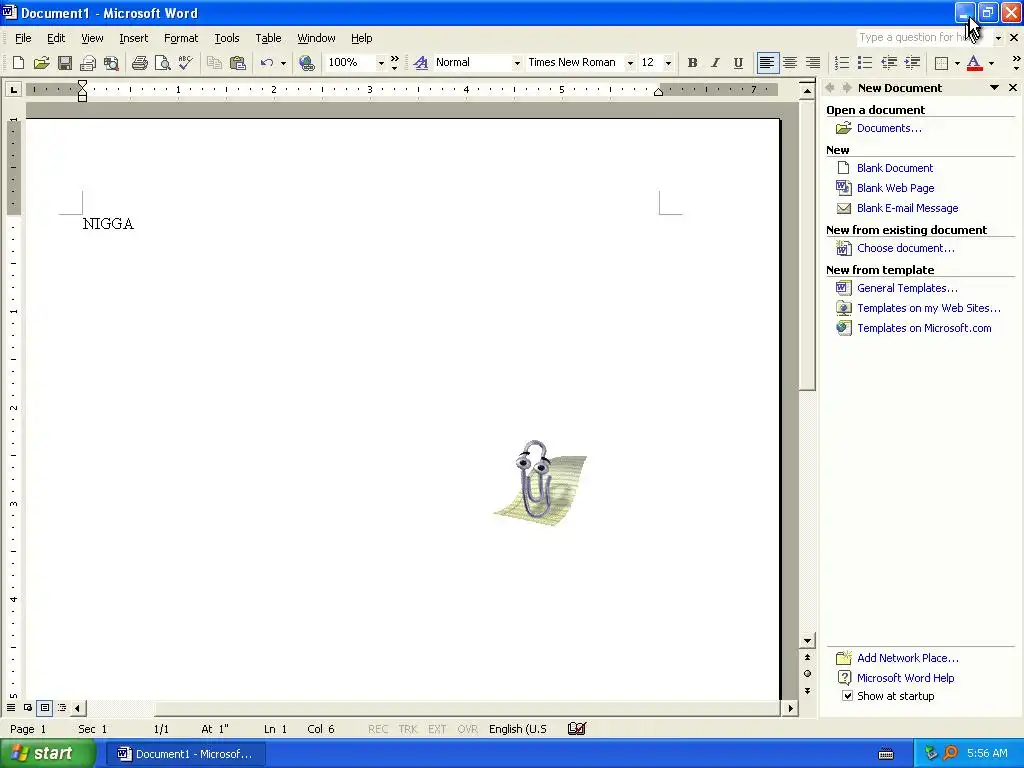Click the vertical scrollbar down arrow

click(x=808, y=641)
